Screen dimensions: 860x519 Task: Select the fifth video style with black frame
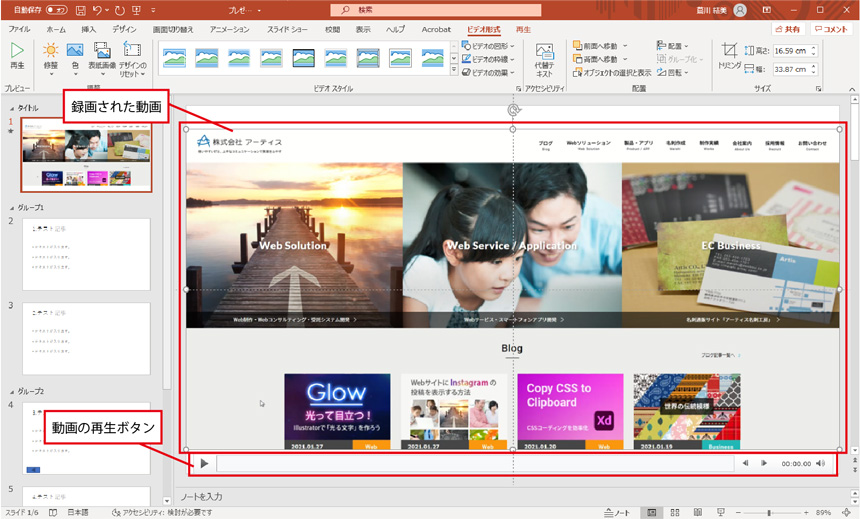(303, 58)
